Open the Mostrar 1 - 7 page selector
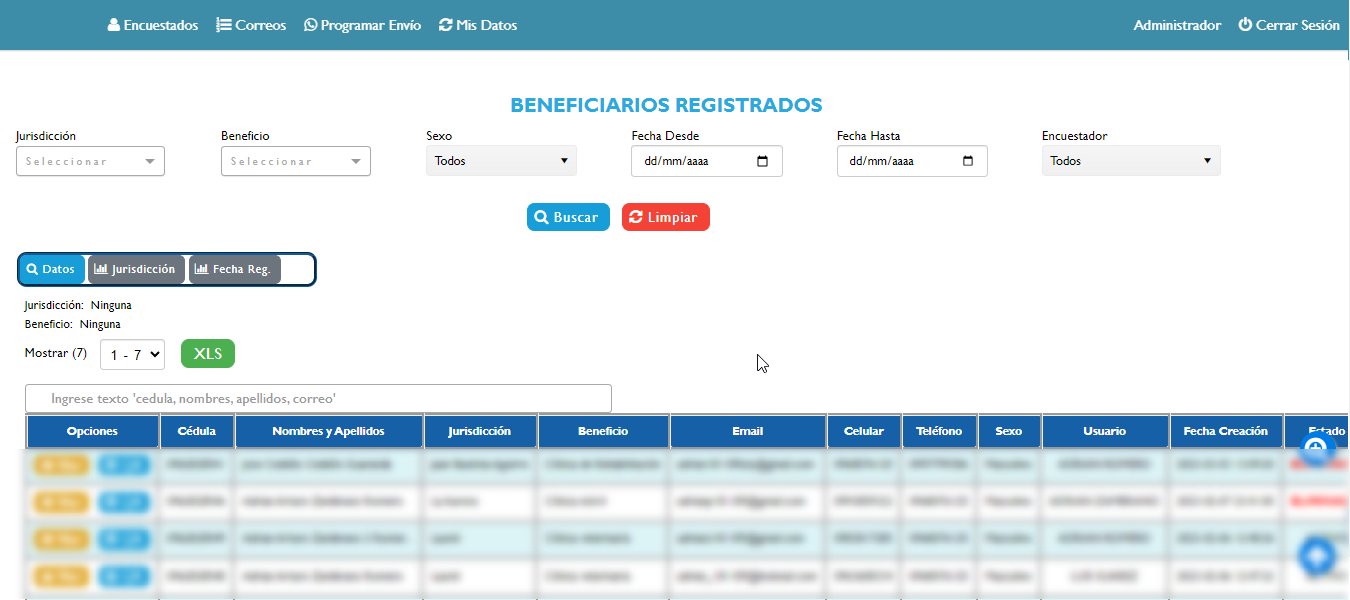 click(132, 354)
